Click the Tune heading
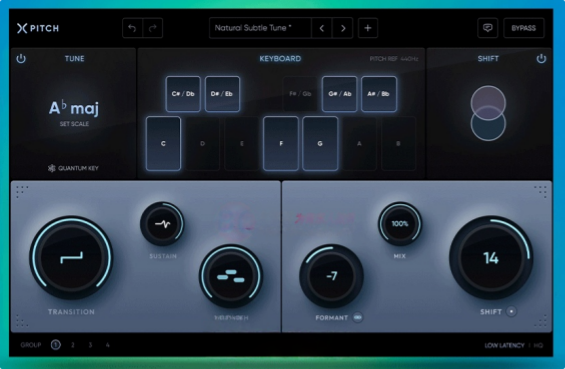This screenshot has height=369, width=565. click(x=75, y=58)
